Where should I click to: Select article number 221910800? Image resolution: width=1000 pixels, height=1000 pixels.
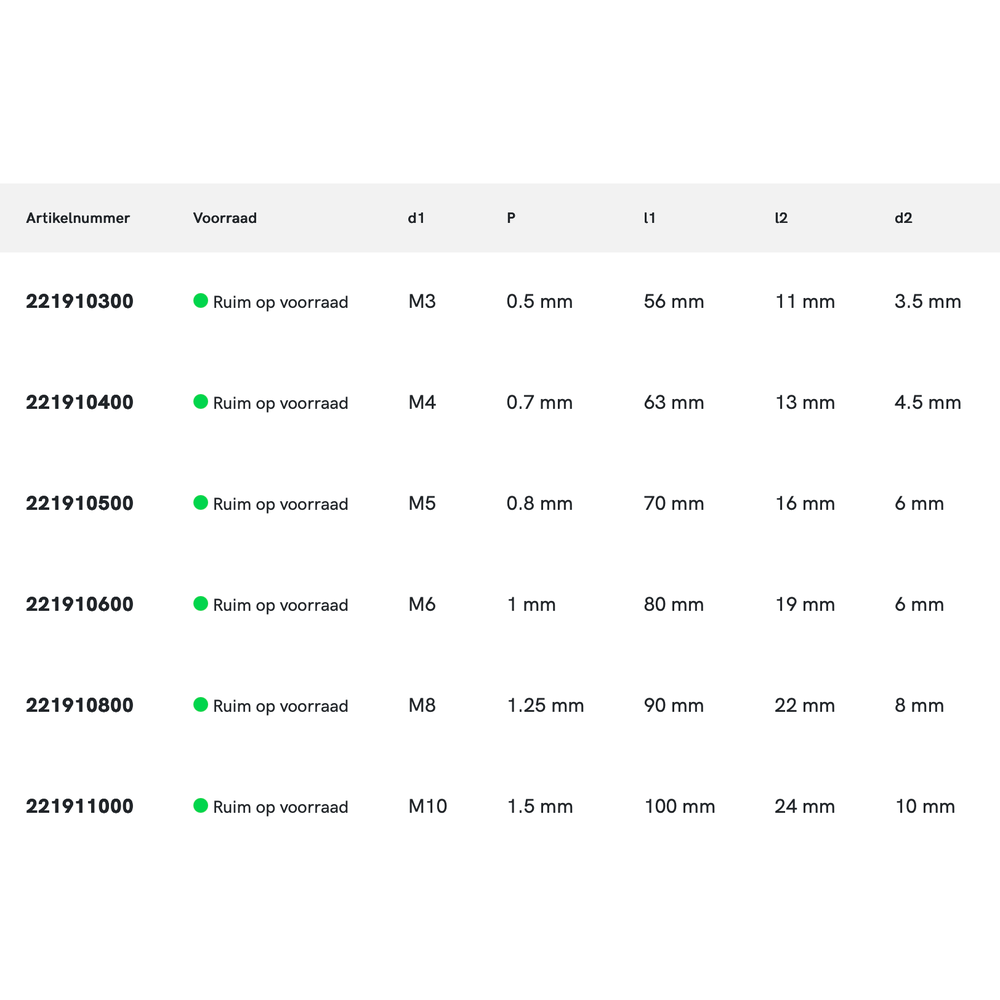79,705
